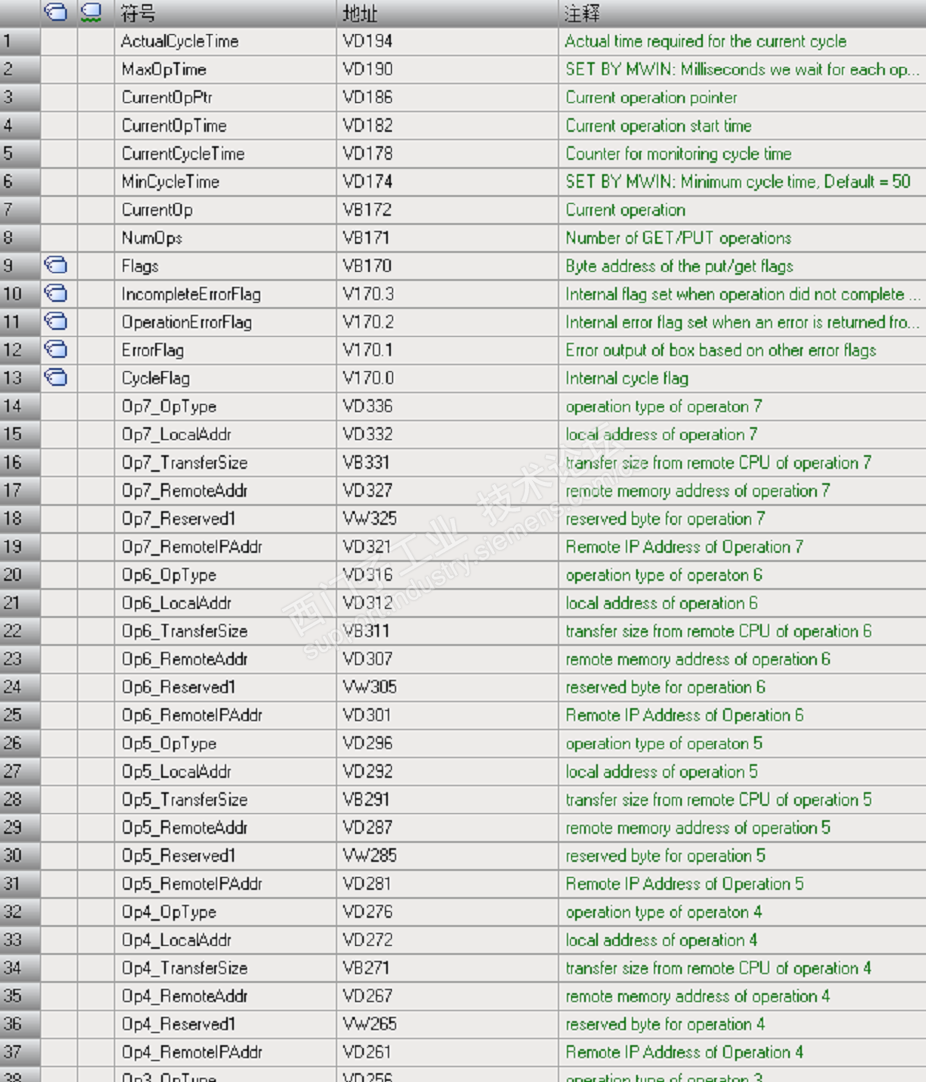The height and width of the screenshot is (1082, 926).
Task: Click comment 'Current operation pointer'
Action: [651, 97]
